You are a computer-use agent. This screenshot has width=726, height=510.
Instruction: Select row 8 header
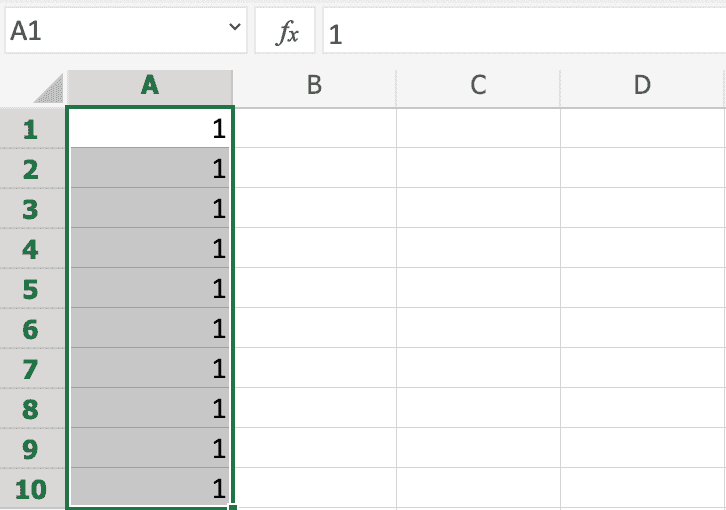click(31, 409)
